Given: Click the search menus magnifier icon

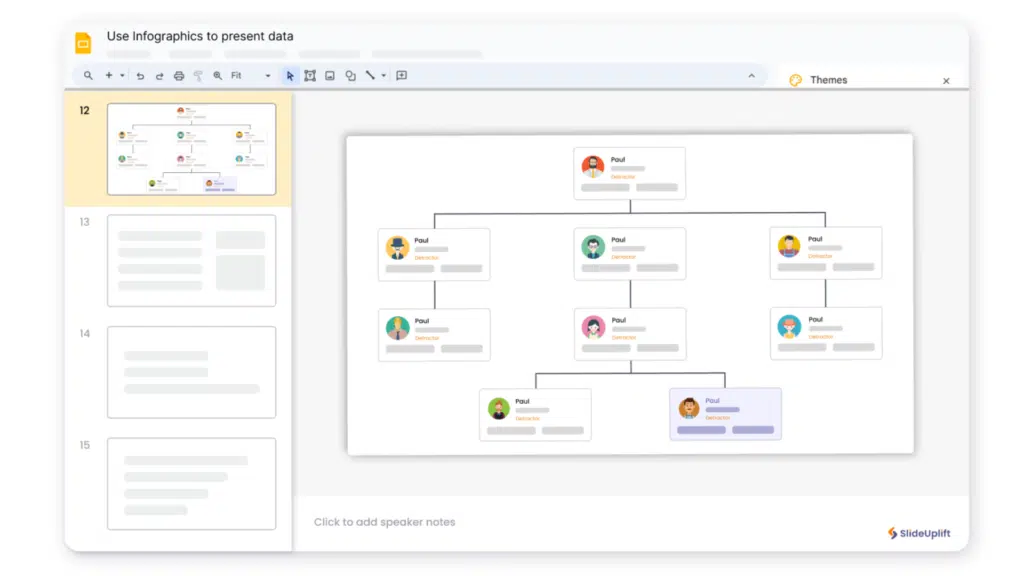Looking at the screenshot, I should (x=88, y=76).
